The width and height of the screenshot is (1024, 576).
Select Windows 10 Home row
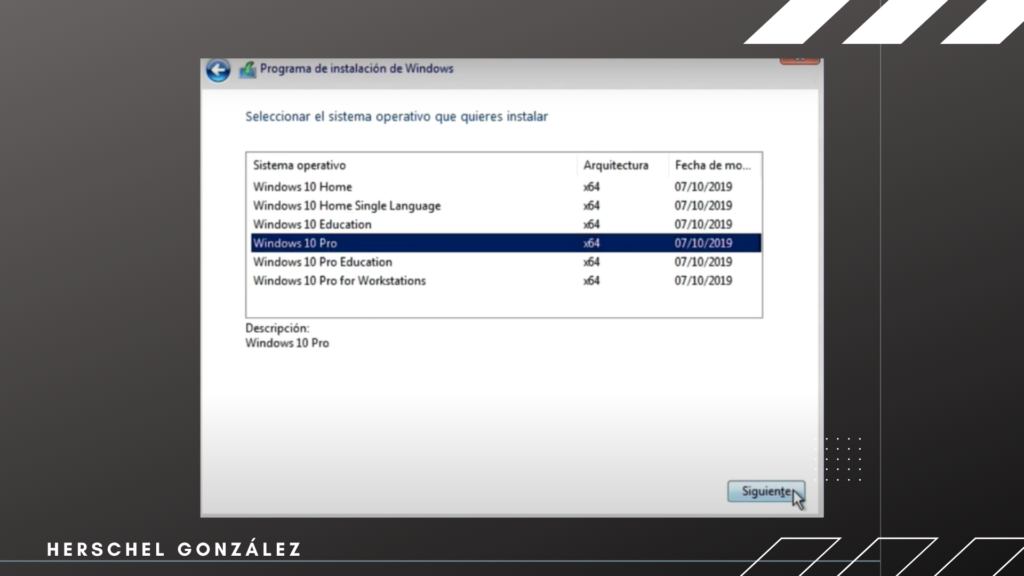click(506, 187)
